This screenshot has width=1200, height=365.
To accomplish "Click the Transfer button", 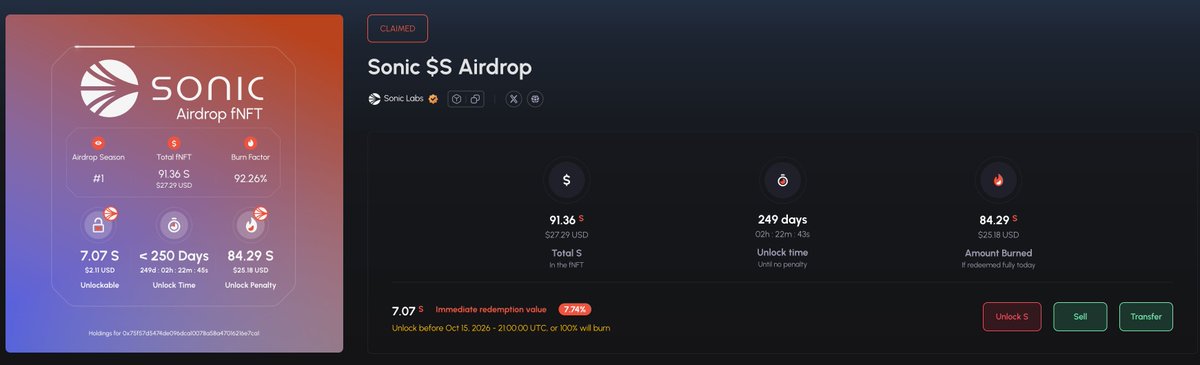I will click(1146, 316).
